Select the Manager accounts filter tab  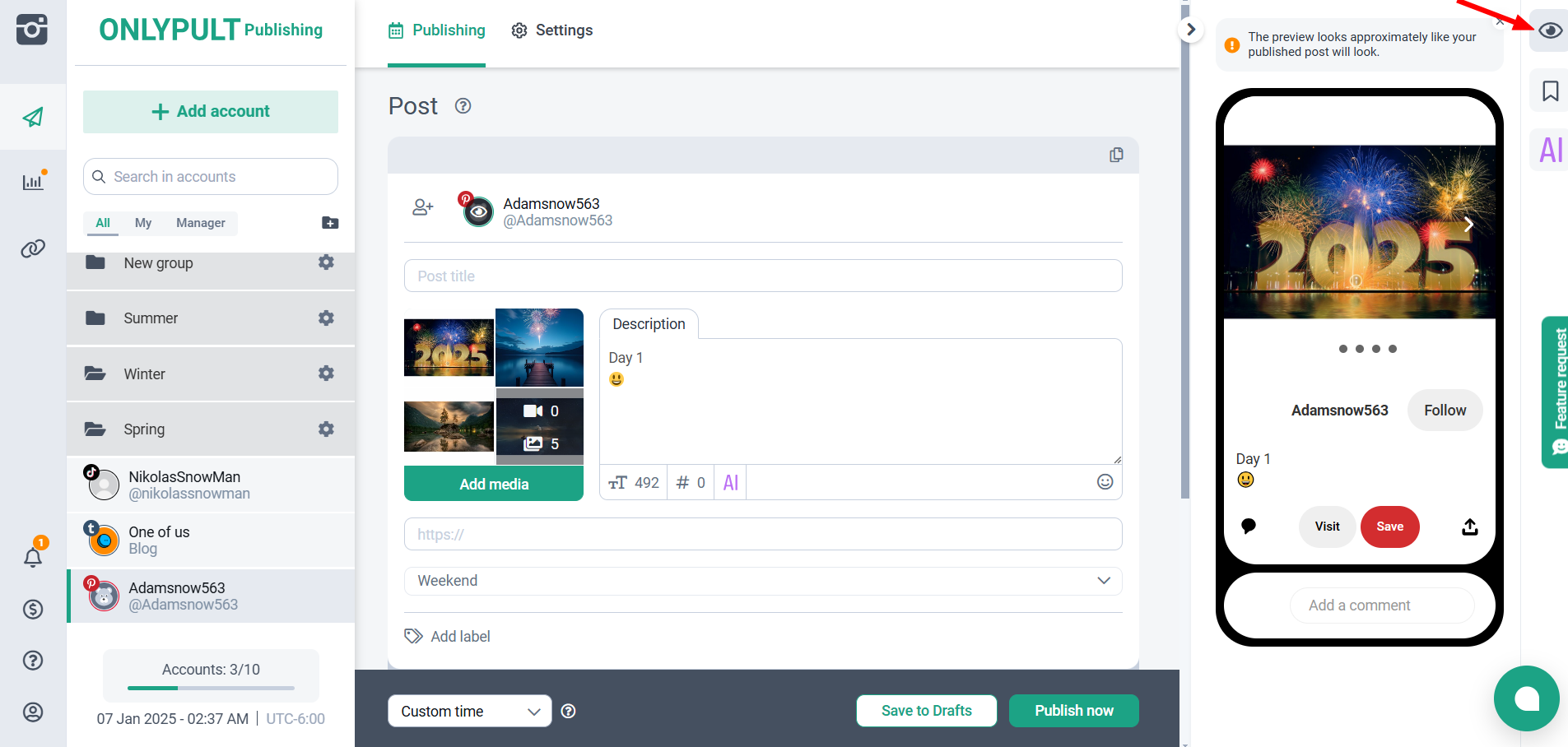200,223
